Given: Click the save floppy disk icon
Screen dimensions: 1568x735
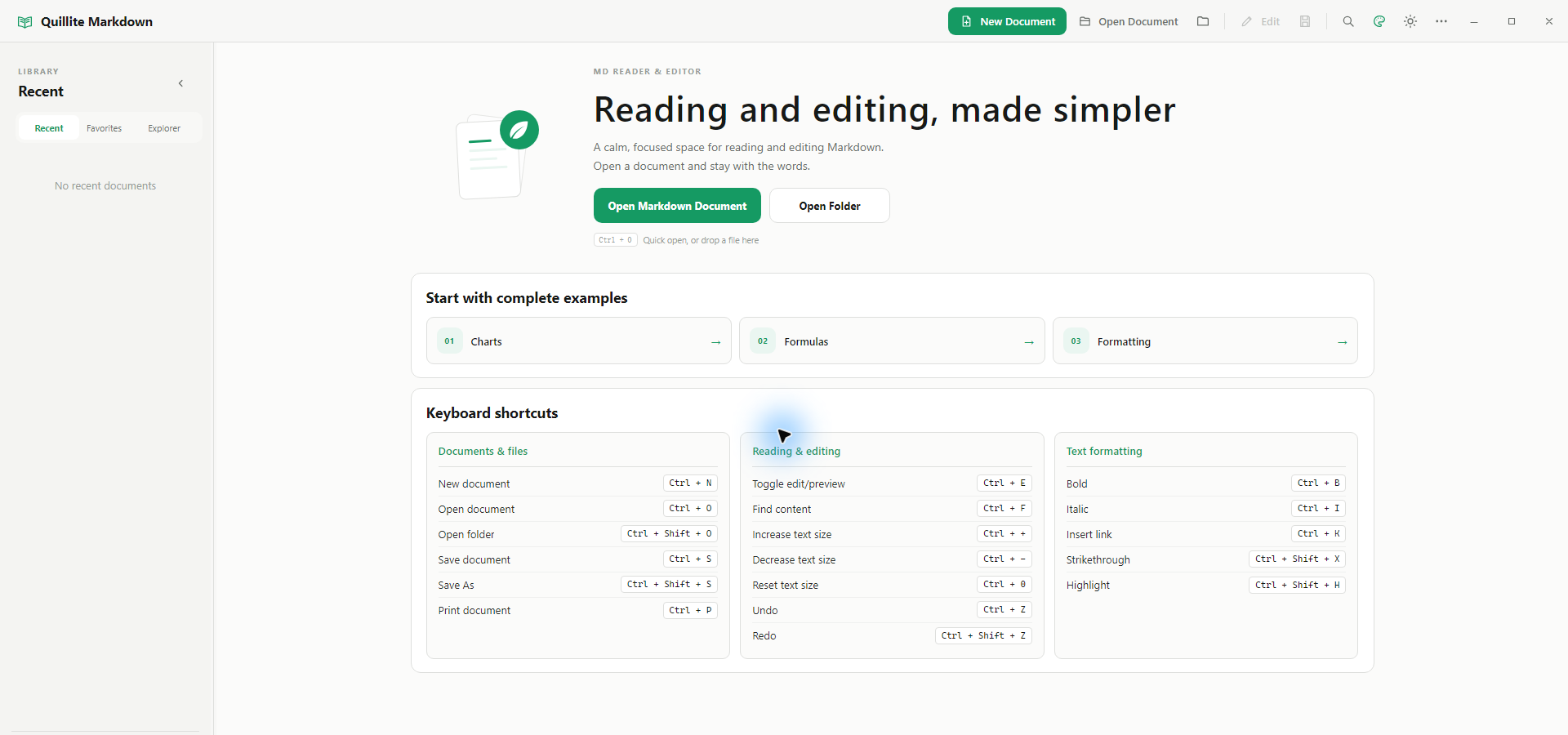Looking at the screenshot, I should 1305,21.
